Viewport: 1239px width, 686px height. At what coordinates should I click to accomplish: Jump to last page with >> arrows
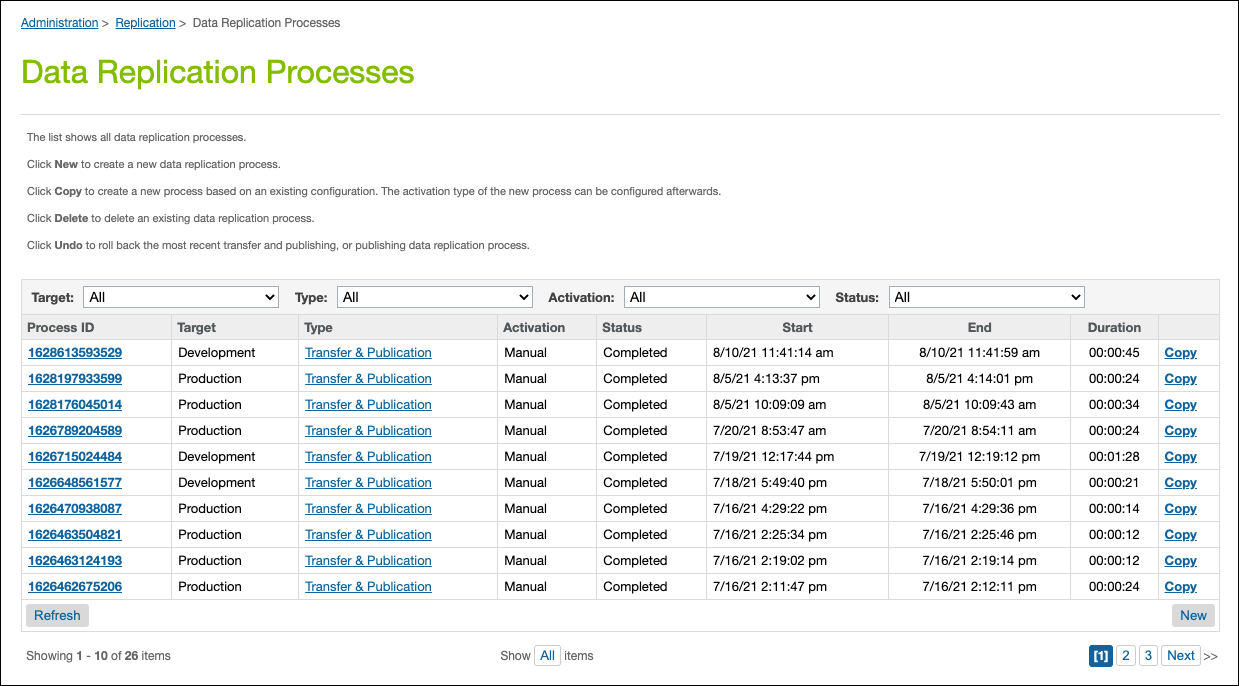[1210, 656]
